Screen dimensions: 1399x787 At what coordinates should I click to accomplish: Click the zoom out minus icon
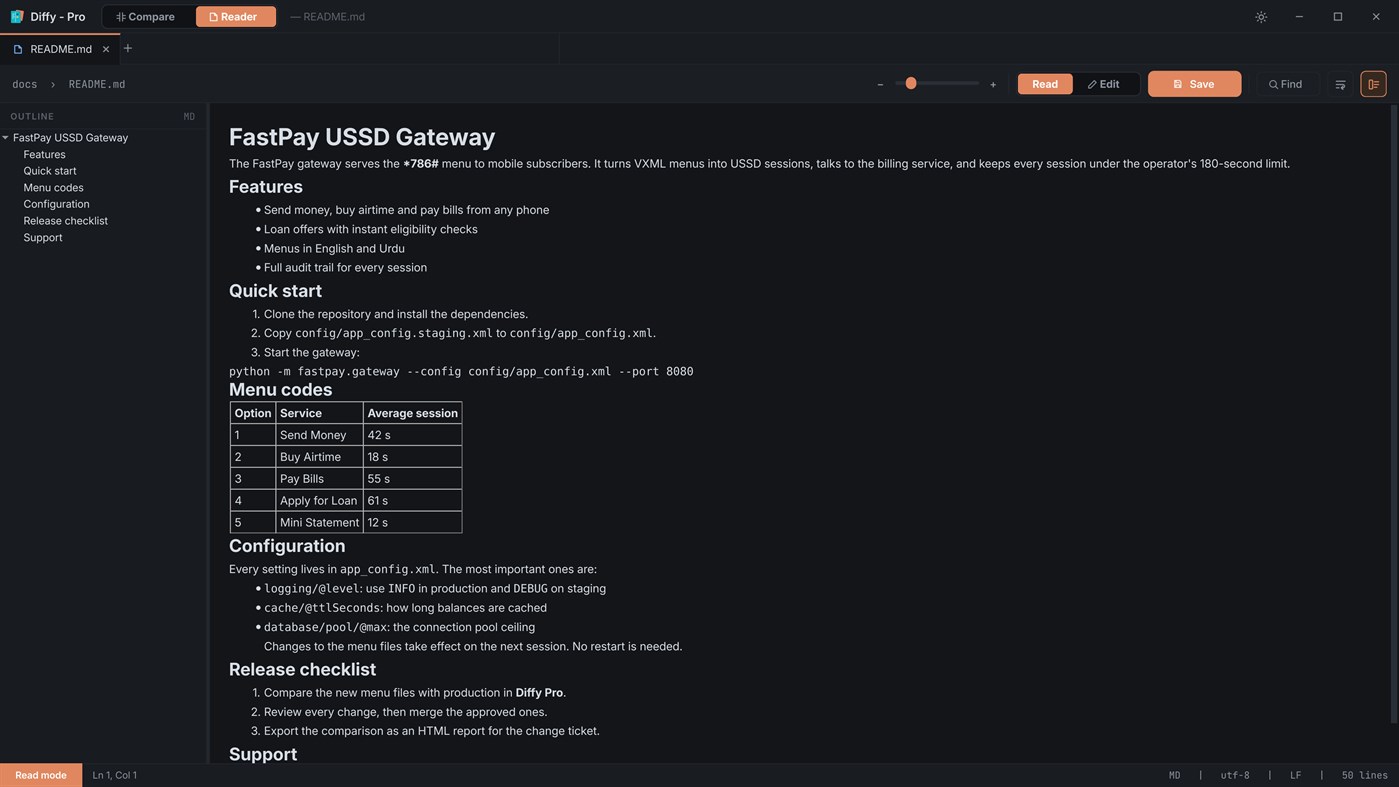(x=880, y=85)
